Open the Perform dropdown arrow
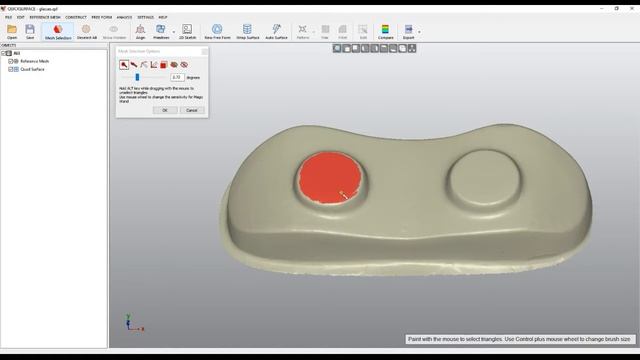Screen dimensions: 640x360 click(x=314, y=32)
